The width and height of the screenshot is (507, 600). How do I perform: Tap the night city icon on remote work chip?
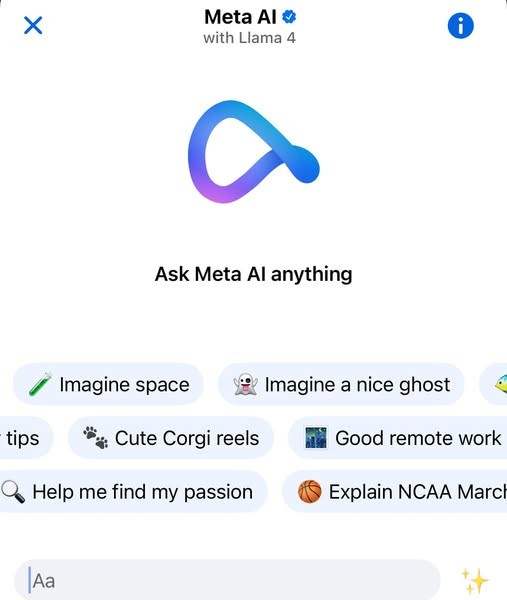[x=316, y=438]
